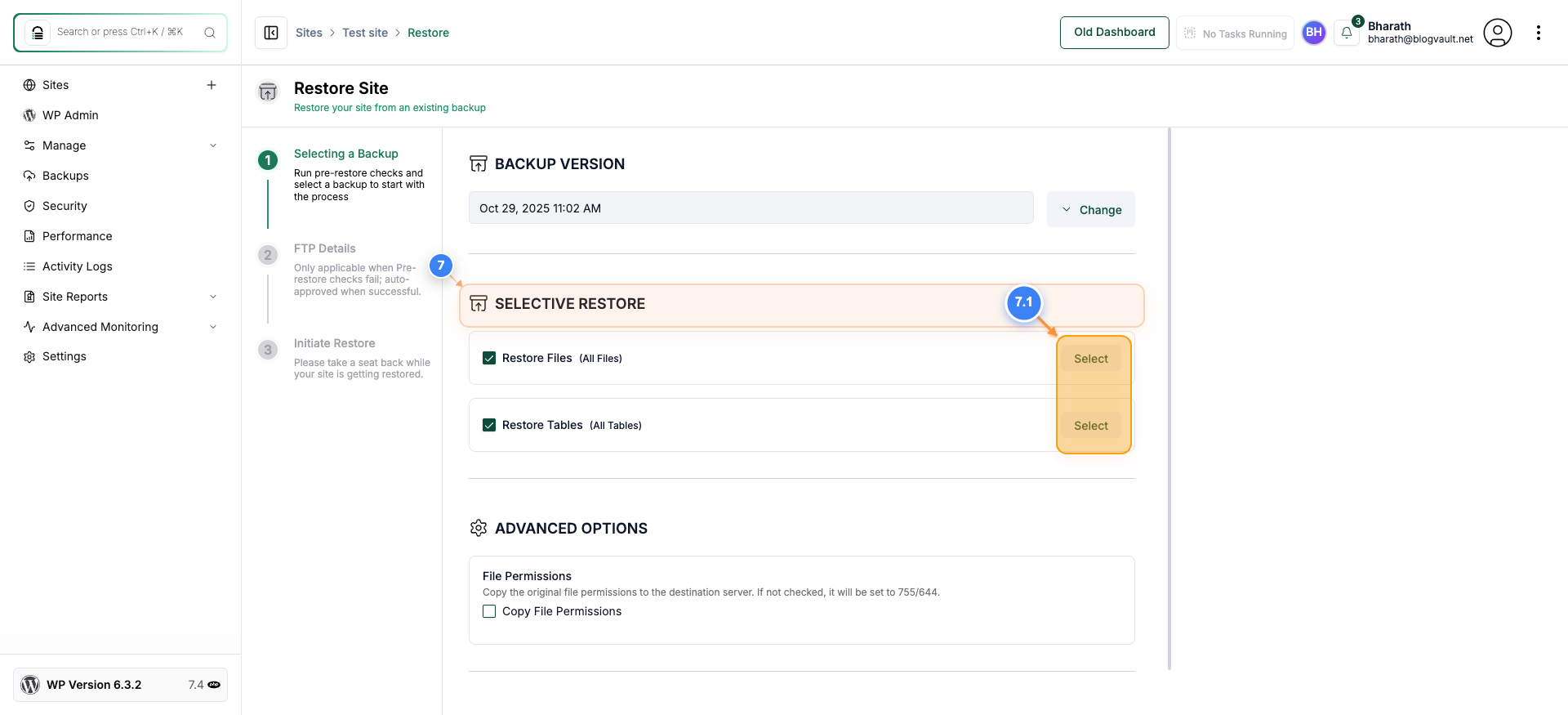Click the Activity Logs list icon
Viewport: 1568px width, 715px height.
[x=29, y=266]
